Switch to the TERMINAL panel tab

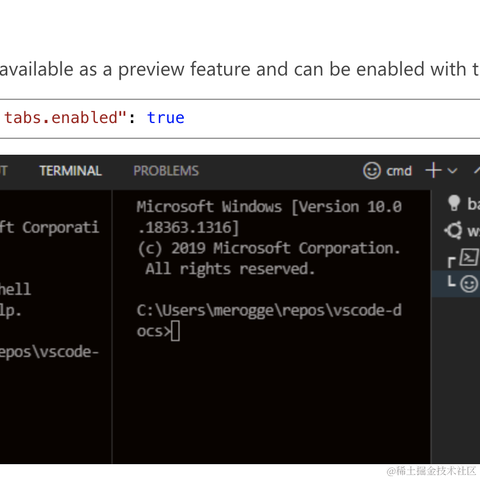point(70,171)
